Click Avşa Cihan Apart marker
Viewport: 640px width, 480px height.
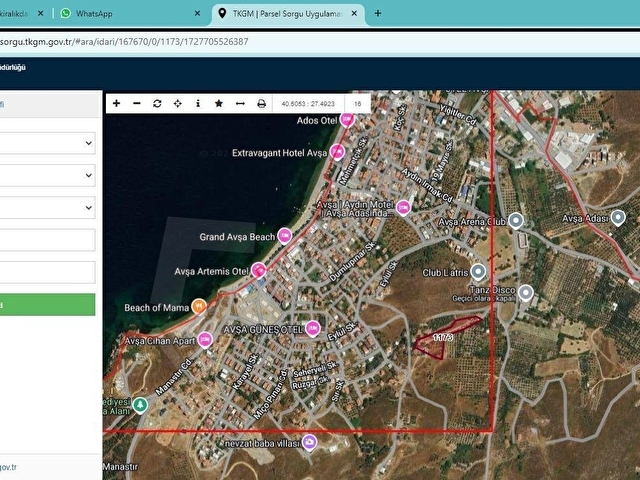(205, 340)
